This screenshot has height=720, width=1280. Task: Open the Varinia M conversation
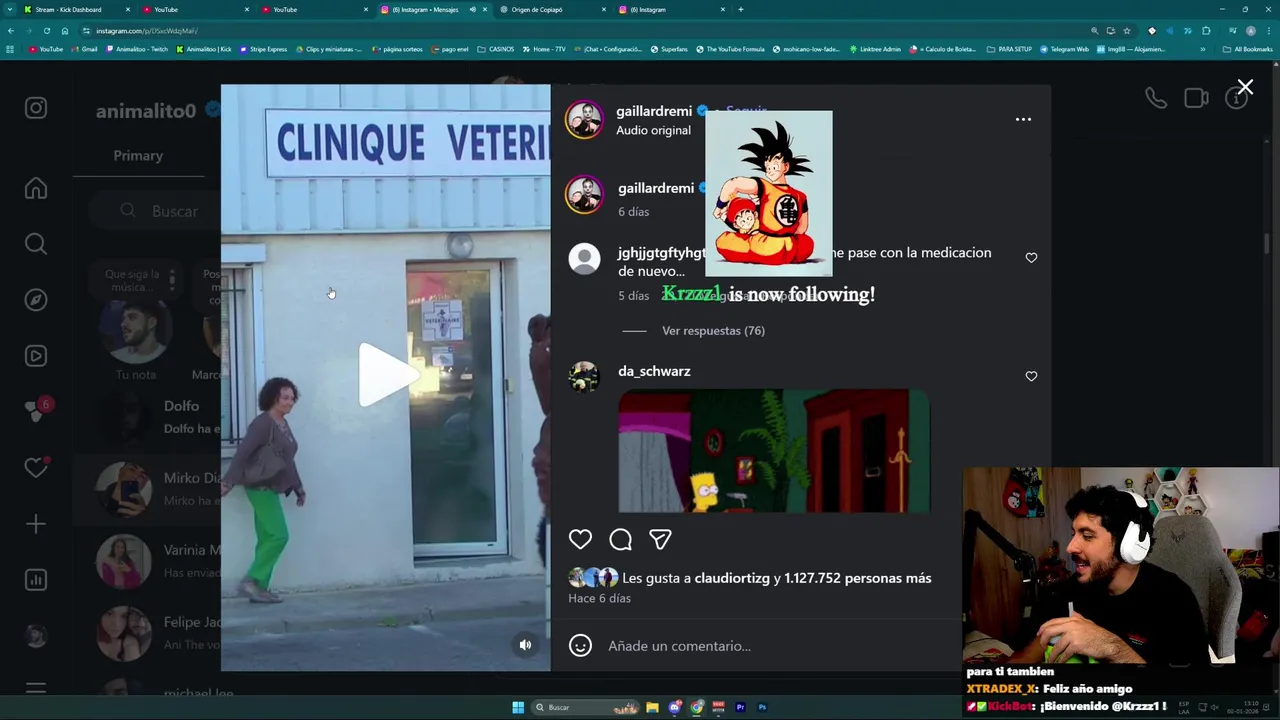[148, 560]
